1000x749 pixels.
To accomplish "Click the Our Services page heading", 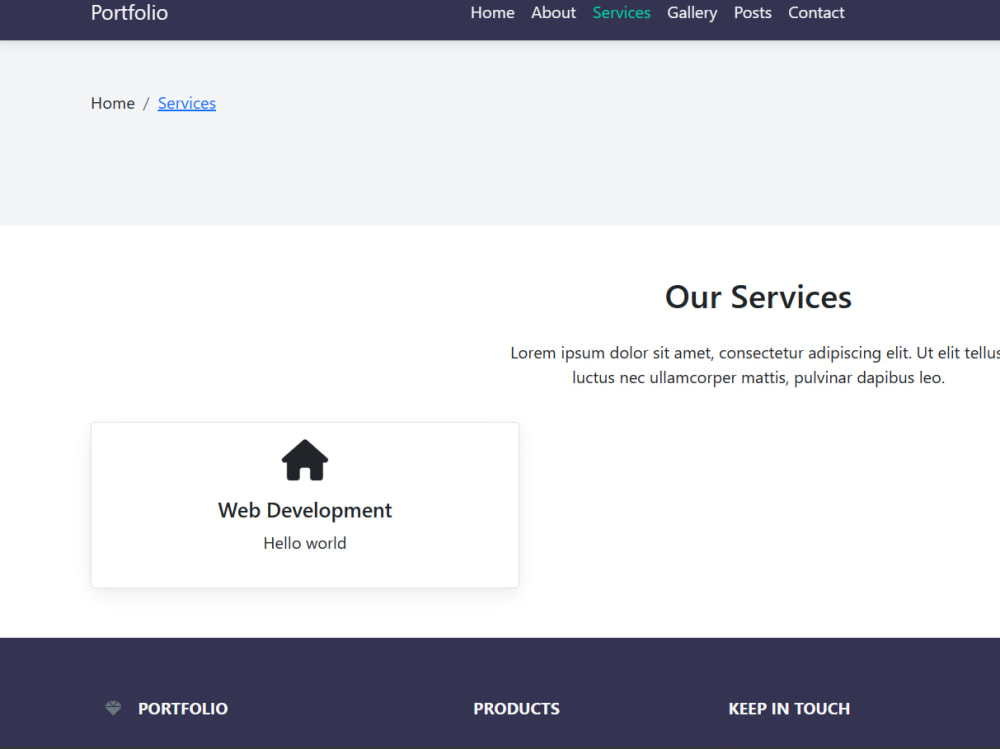I will pyautogui.click(x=757, y=297).
